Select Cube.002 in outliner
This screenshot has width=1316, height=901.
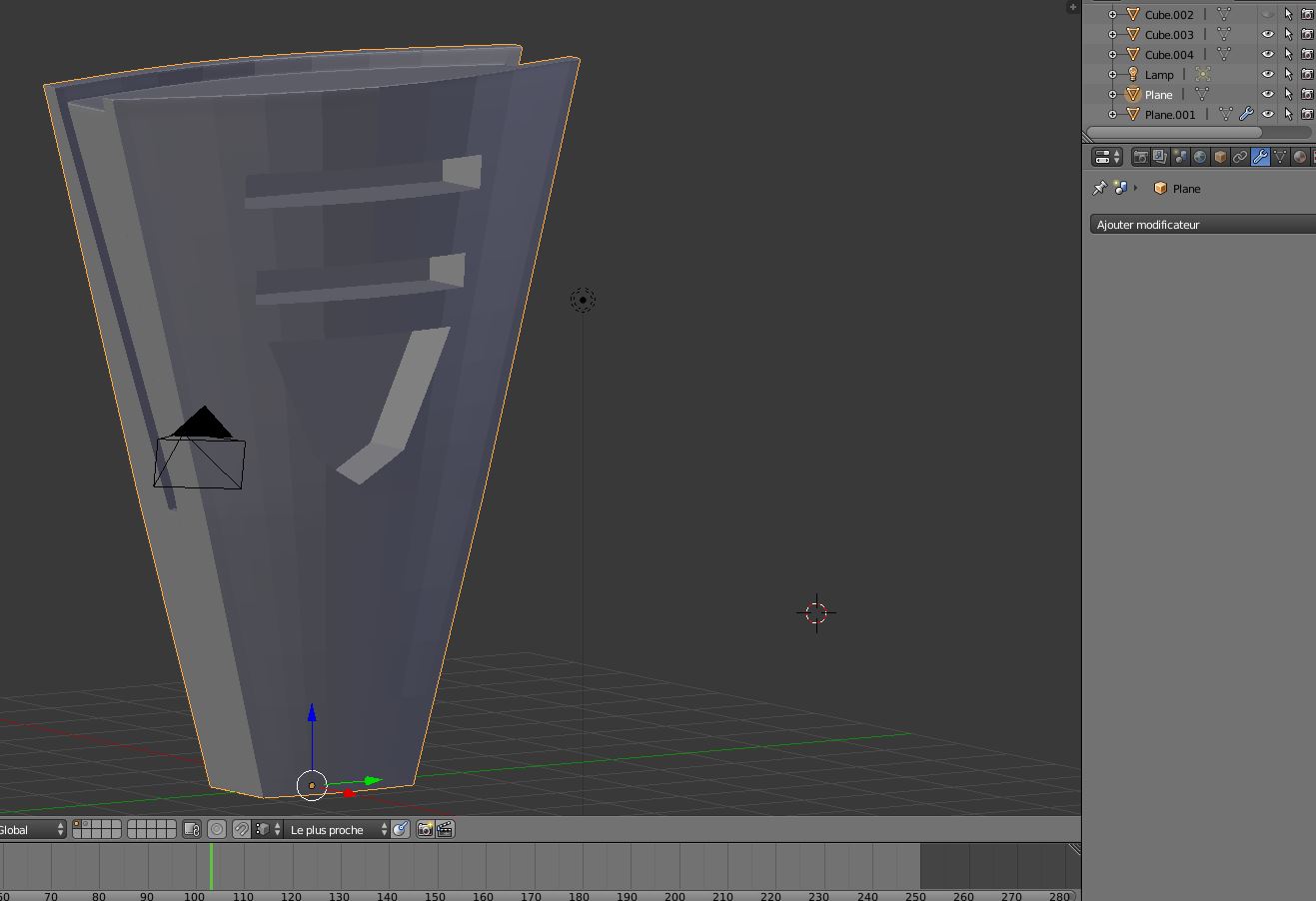(x=1169, y=14)
